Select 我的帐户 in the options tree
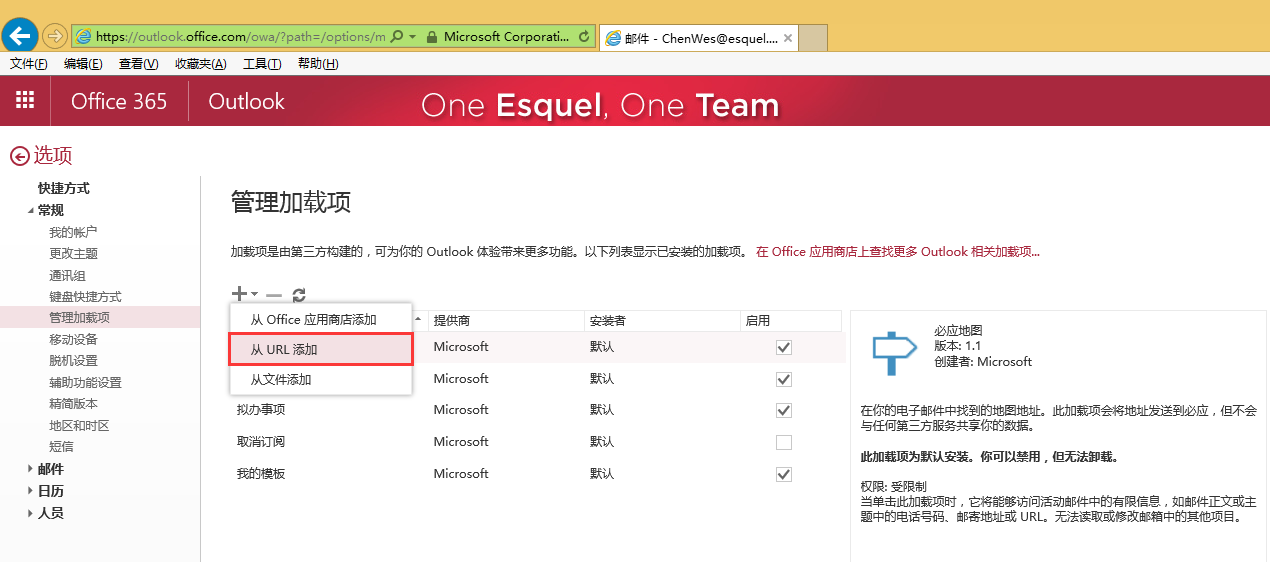Screen dimensions: 1270x562 tap(73, 232)
